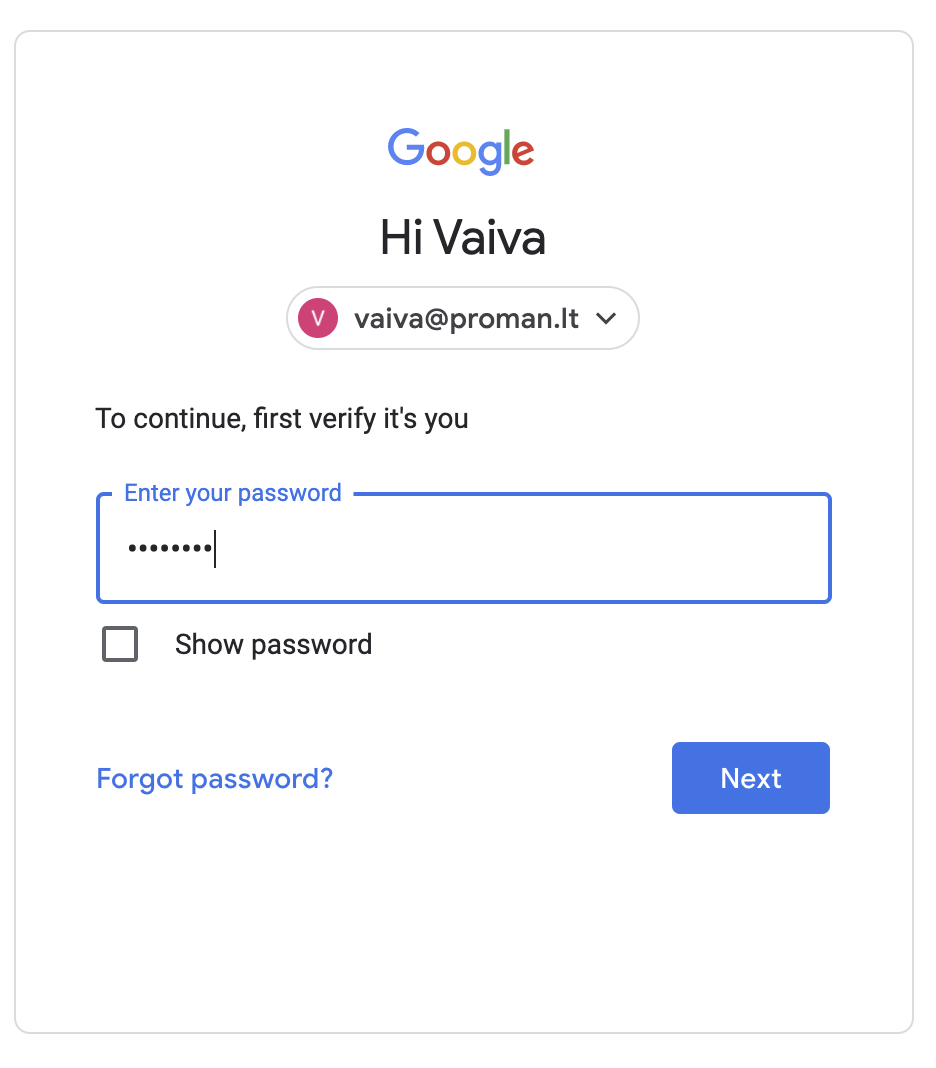The width and height of the screenshot is (936, 1068).
Task: Expand the account switcher chevron
Action: point(605,319)
